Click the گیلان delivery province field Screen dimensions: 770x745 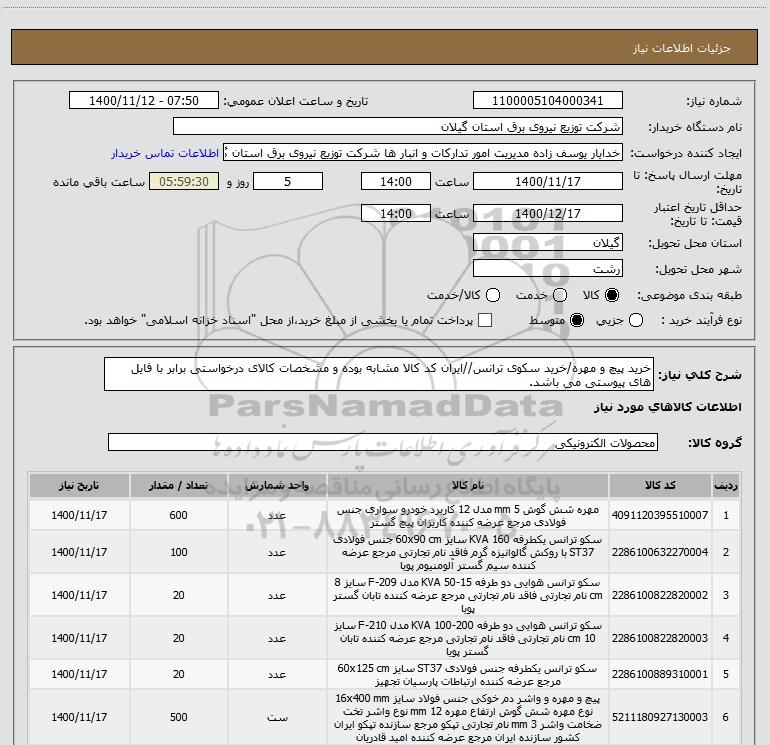[548, 243]
